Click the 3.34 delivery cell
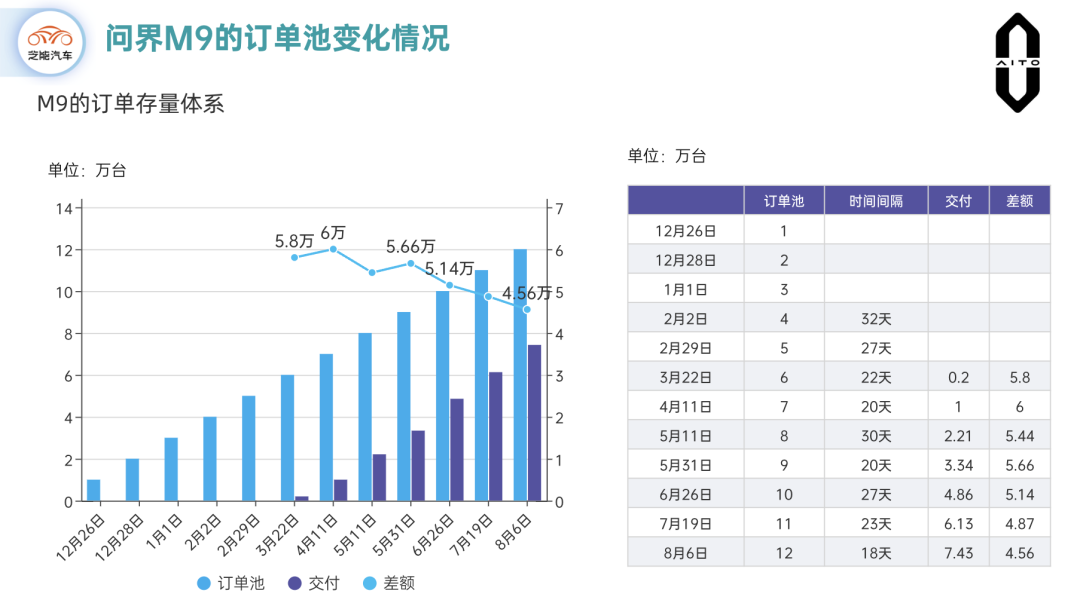Image resolution: width=1080 pixels, height=606 pixels. pyautogui.click(x=958, y=465)
